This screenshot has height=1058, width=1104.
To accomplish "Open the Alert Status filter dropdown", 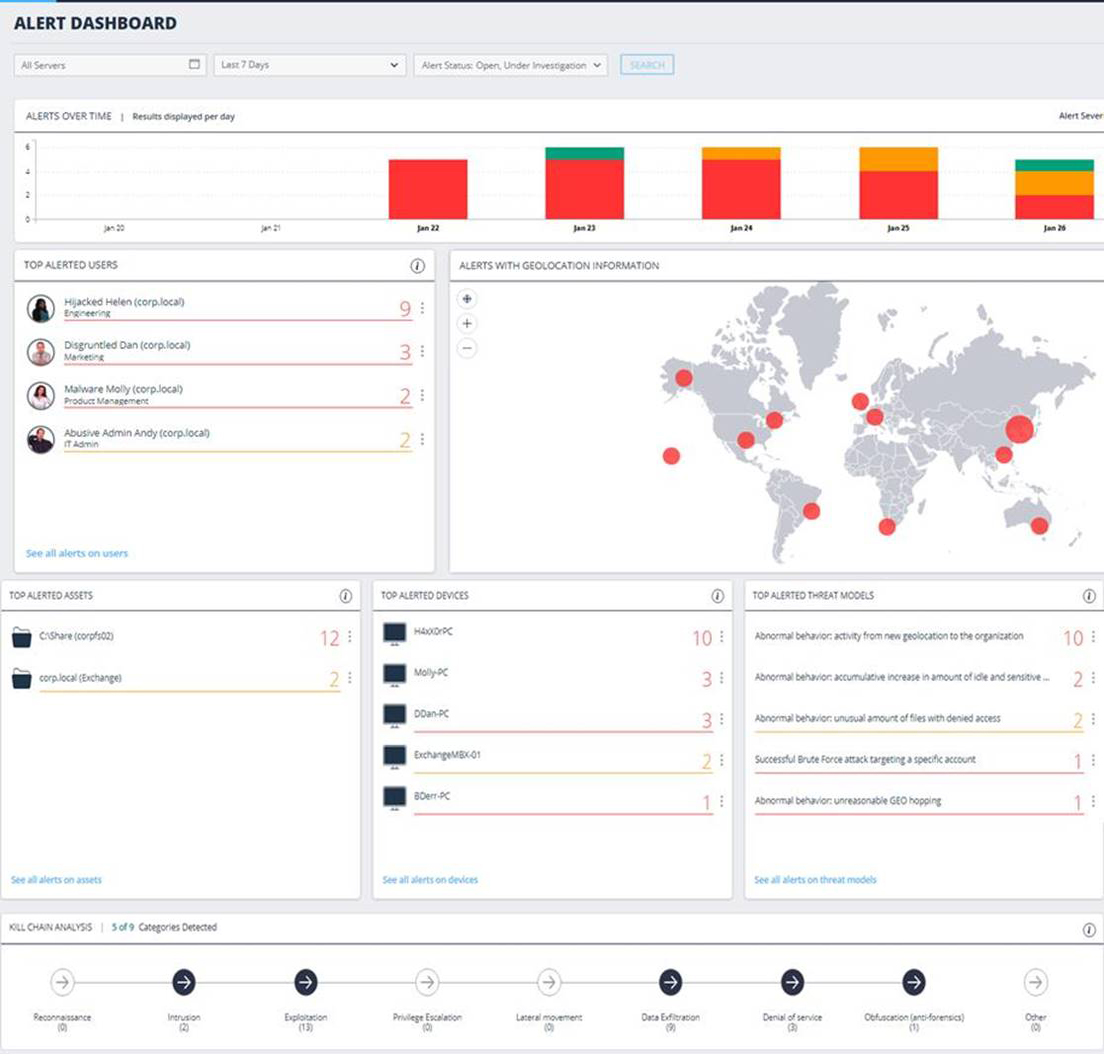I will point(510,64).
